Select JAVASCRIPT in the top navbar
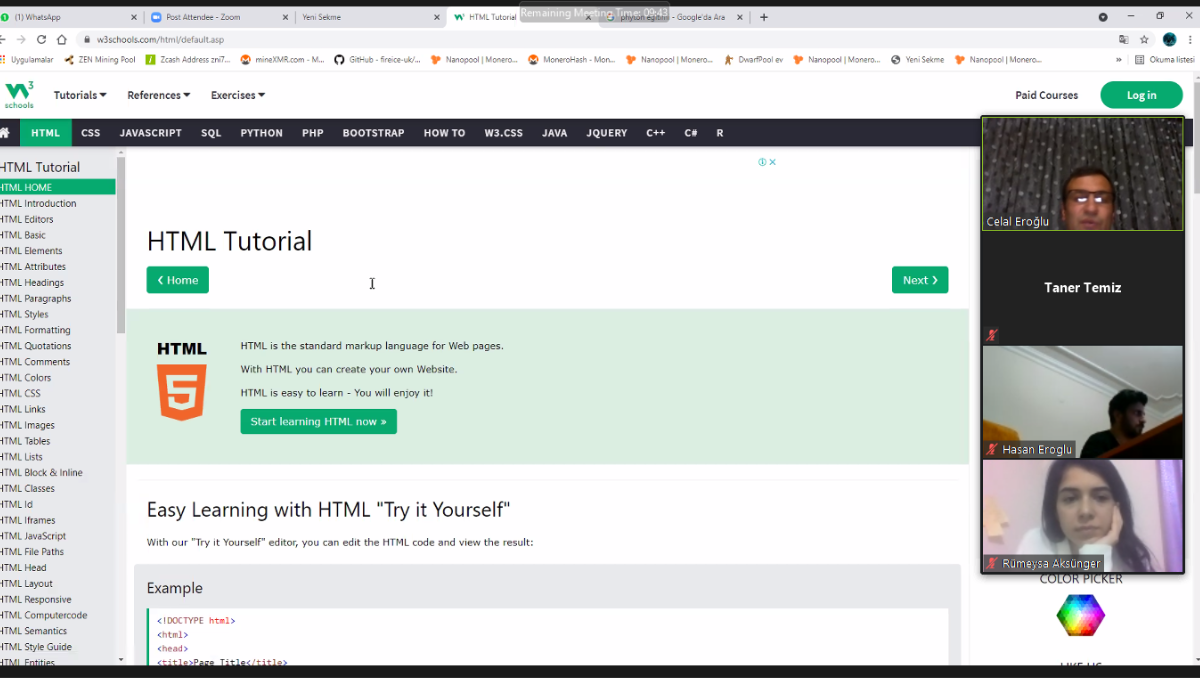Viewport: 1200px width, 680px height. click(x=151, y=133)
